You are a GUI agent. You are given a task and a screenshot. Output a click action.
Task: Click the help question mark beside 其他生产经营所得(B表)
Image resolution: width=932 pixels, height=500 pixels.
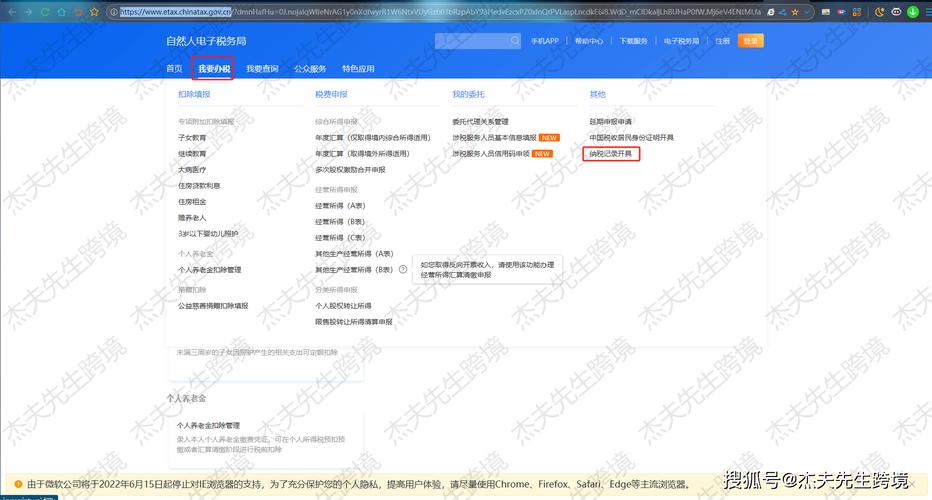click(x=403, y=269)
